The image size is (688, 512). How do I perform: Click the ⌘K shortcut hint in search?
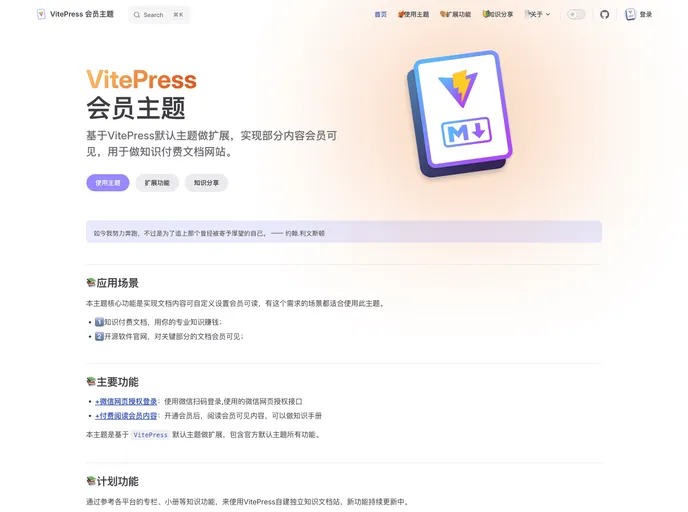click(x=178, y=15)
